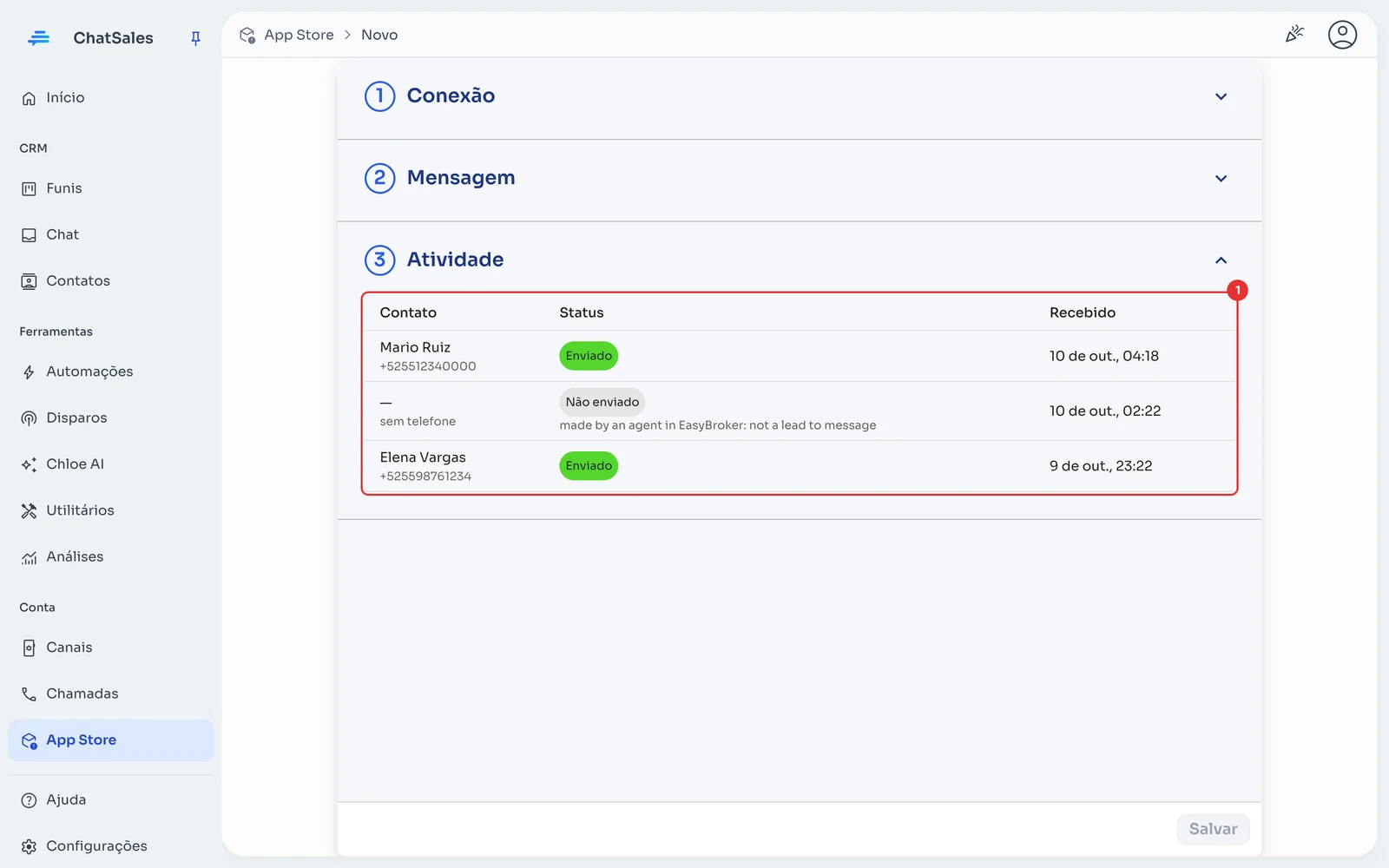Click the Ajuda question-mark icon
The image size is (1389, 868).
(x=29, y=800)
